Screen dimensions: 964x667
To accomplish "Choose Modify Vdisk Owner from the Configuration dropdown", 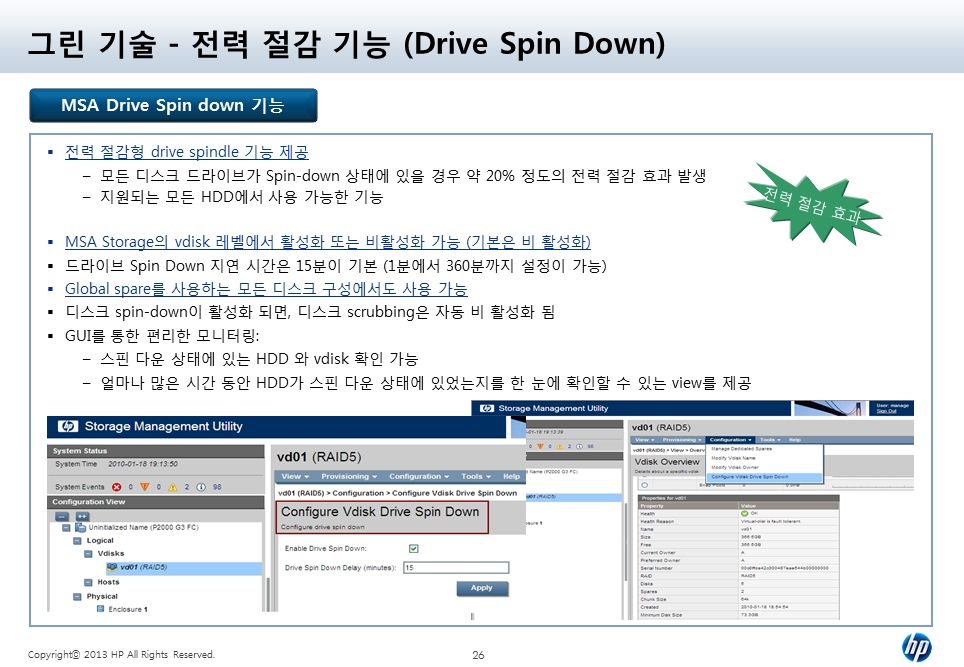I will (x=735, y=467).
